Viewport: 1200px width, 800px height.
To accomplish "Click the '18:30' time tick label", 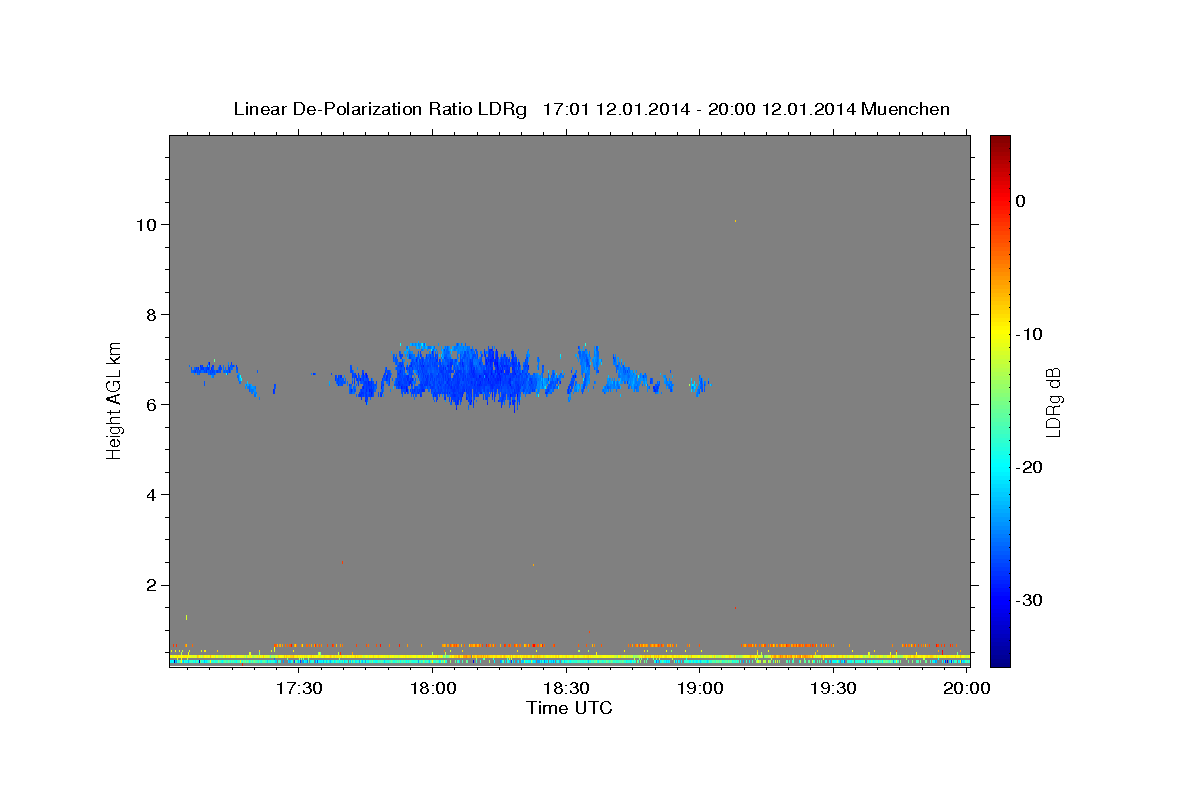I will [x=566, y=689].
